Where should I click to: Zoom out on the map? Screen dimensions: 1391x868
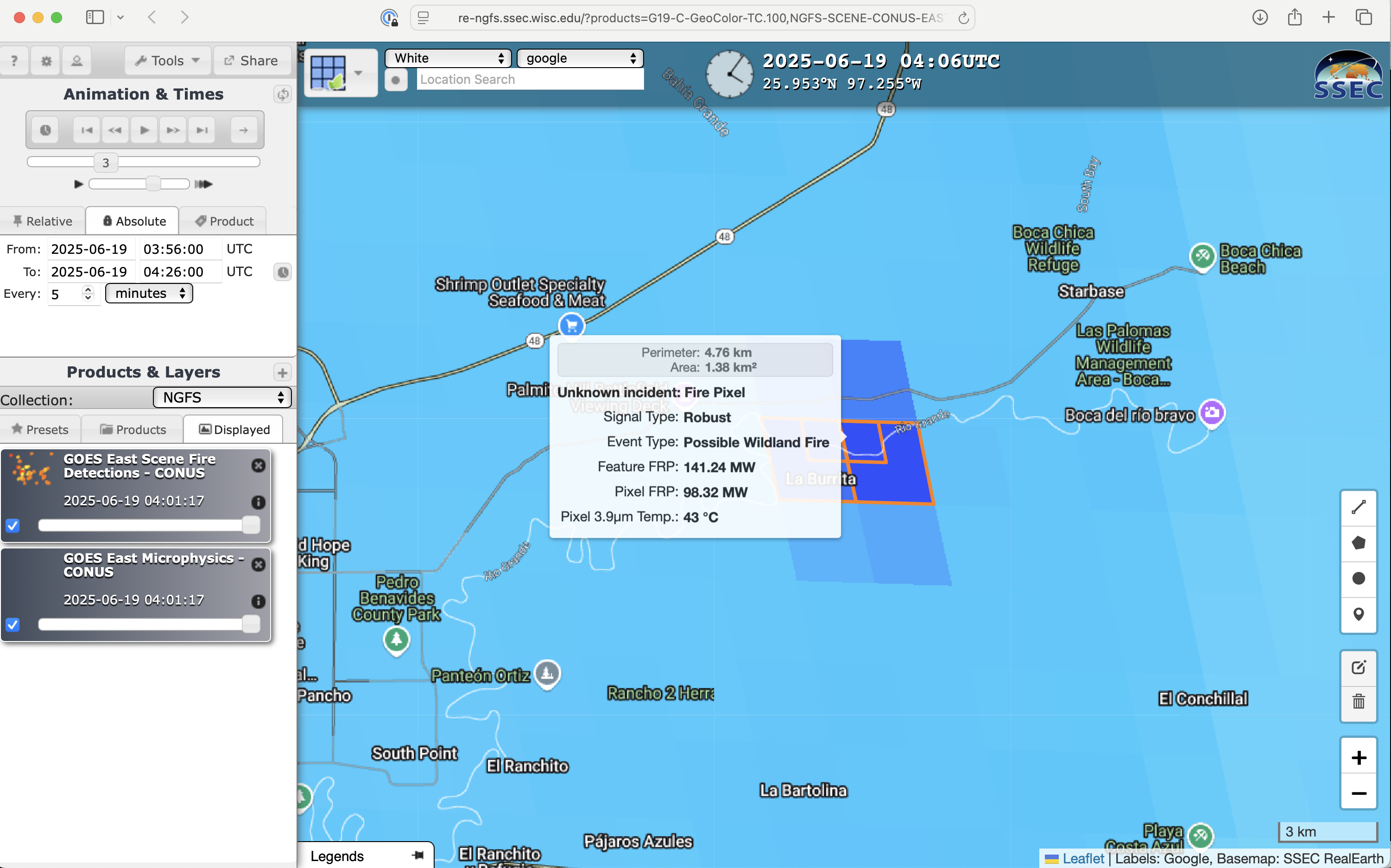[x=1358, y=793]
